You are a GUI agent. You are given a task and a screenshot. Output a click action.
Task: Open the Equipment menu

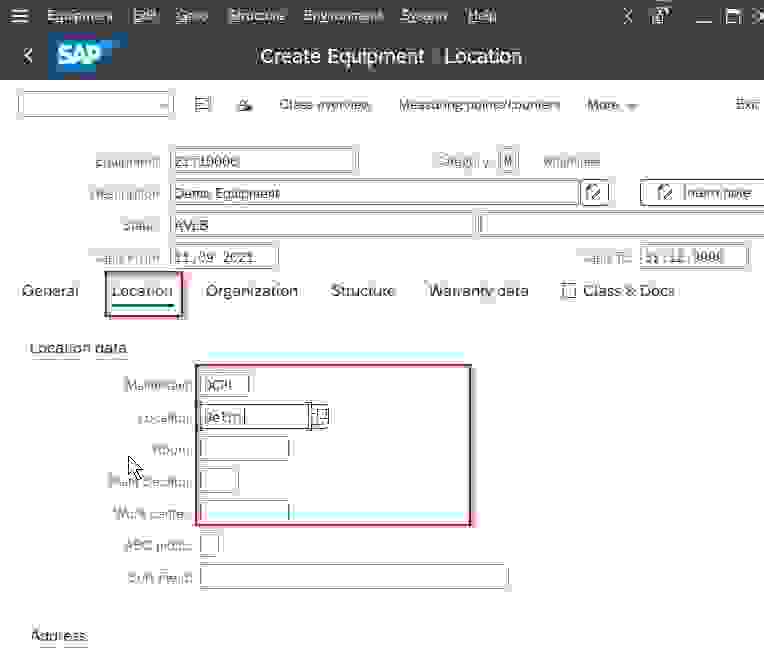click(79, 17)
